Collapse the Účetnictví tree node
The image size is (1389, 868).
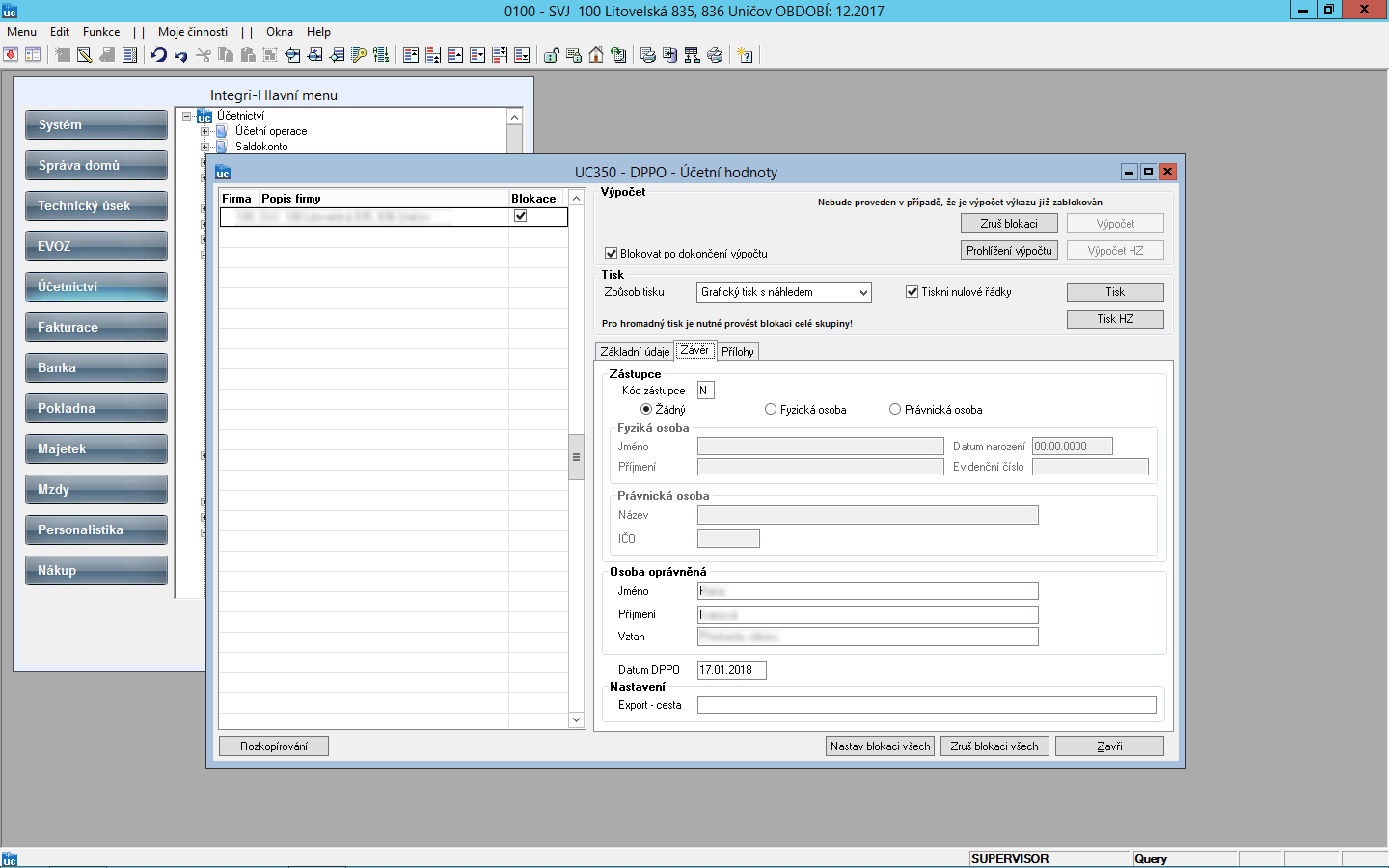pyautogui.click(x=186, y=116)
